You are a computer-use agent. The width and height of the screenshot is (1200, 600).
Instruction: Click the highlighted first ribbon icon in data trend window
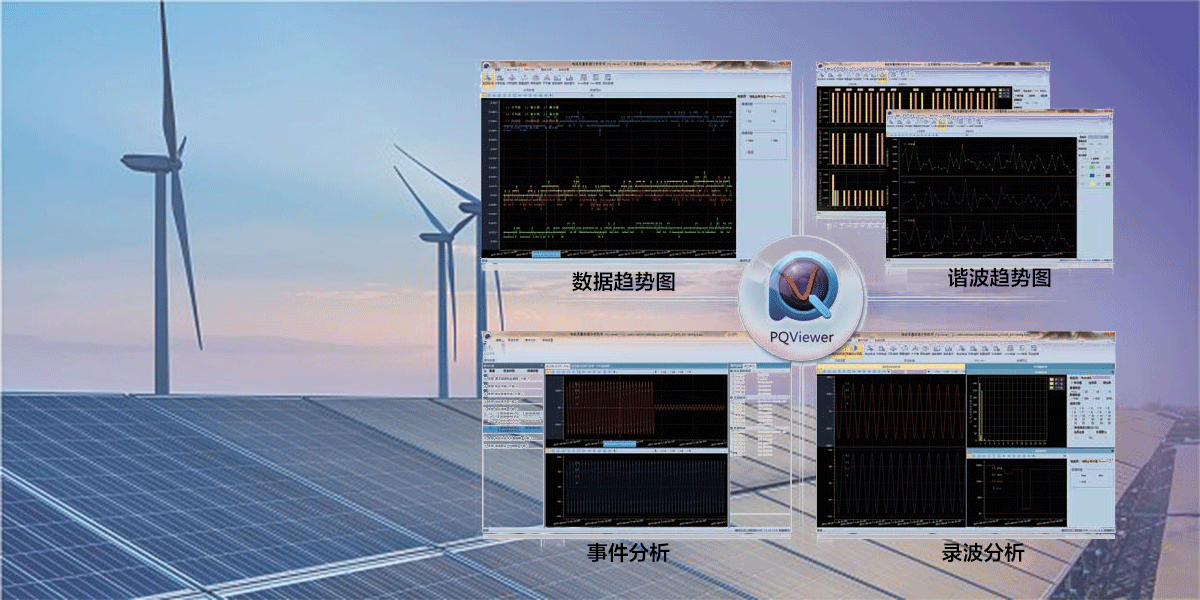click(x=489, y=78)
